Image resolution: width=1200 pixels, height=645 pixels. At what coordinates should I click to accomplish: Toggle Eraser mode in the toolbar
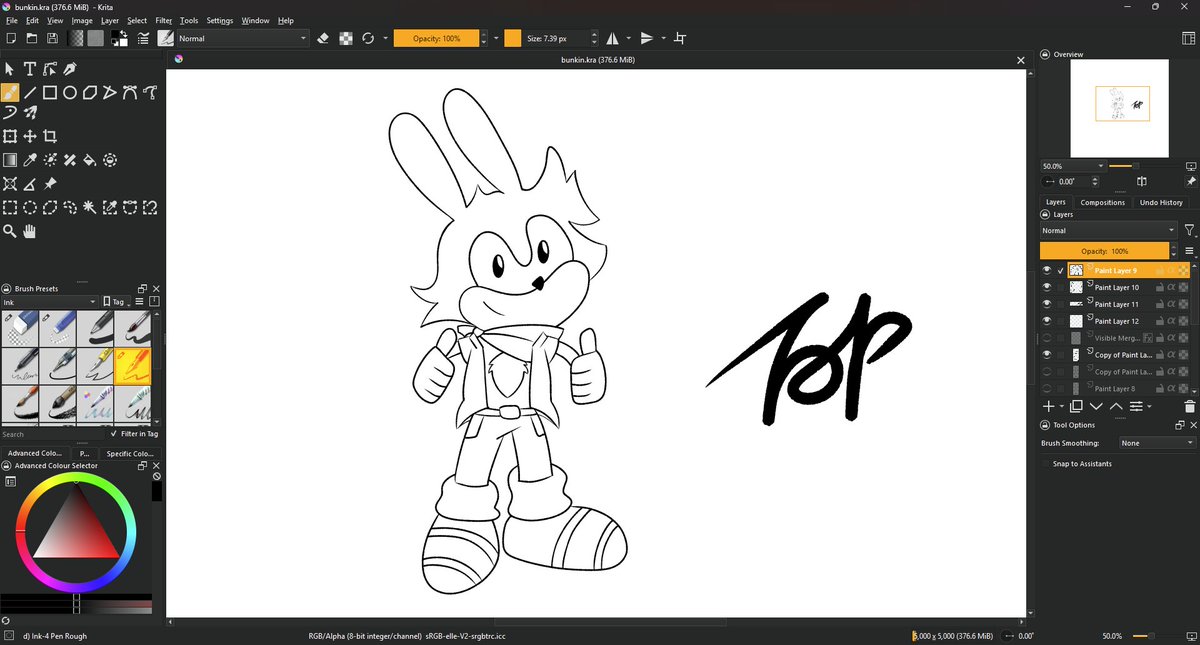coord(323,38)
